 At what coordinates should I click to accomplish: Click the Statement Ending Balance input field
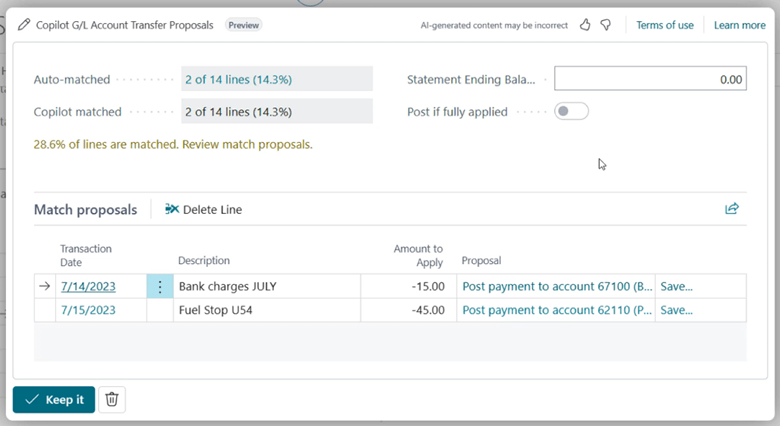point(650,79)
